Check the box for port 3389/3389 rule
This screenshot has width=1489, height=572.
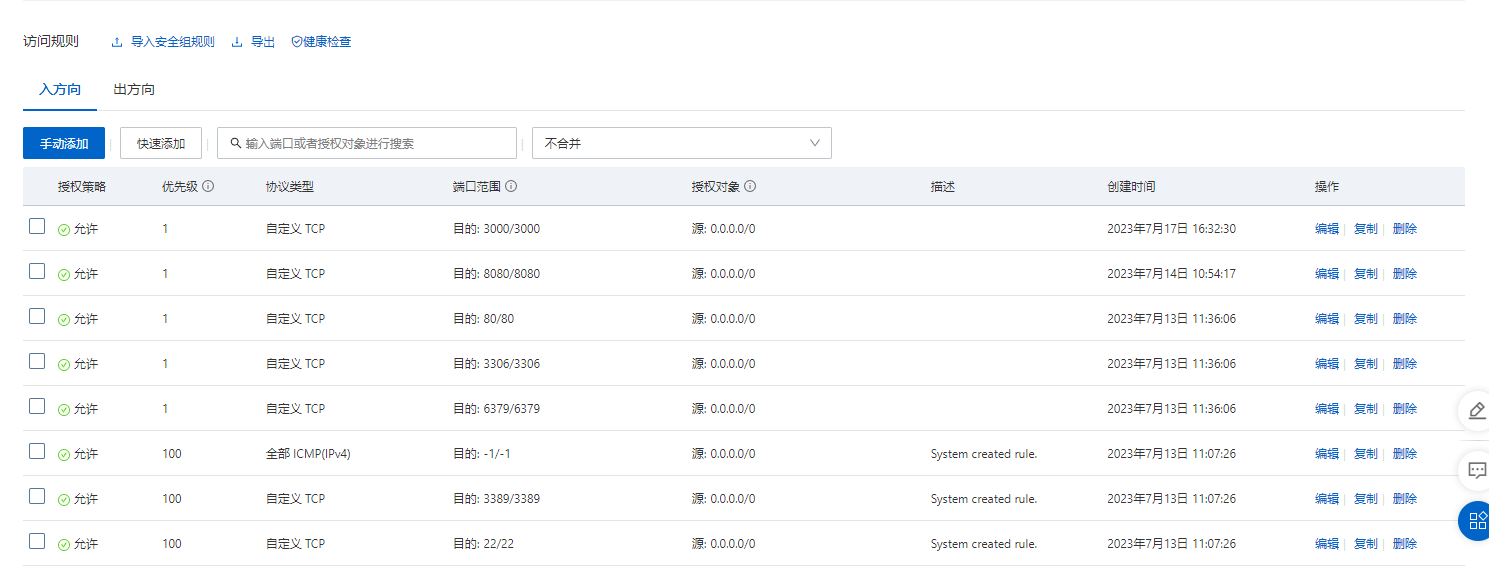(x=37, y=496)
